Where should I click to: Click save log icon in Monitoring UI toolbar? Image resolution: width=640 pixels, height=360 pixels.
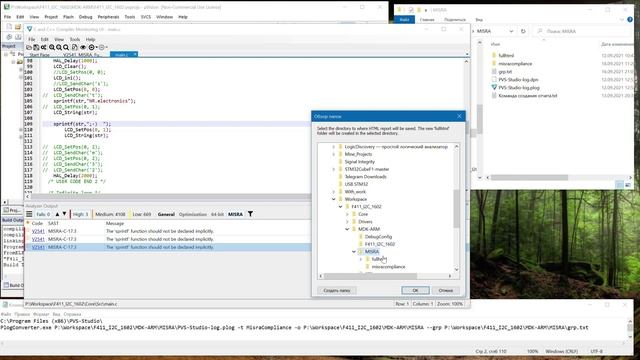36,47
